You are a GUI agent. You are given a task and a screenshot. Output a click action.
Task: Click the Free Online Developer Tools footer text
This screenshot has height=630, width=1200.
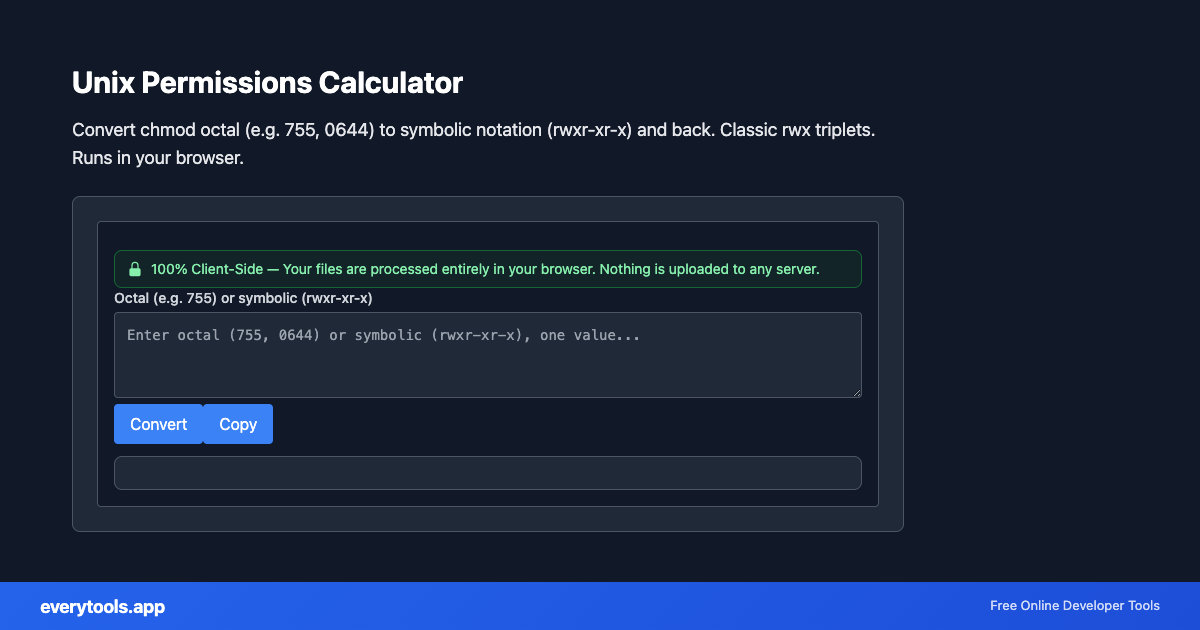[x=1074, y=605]
